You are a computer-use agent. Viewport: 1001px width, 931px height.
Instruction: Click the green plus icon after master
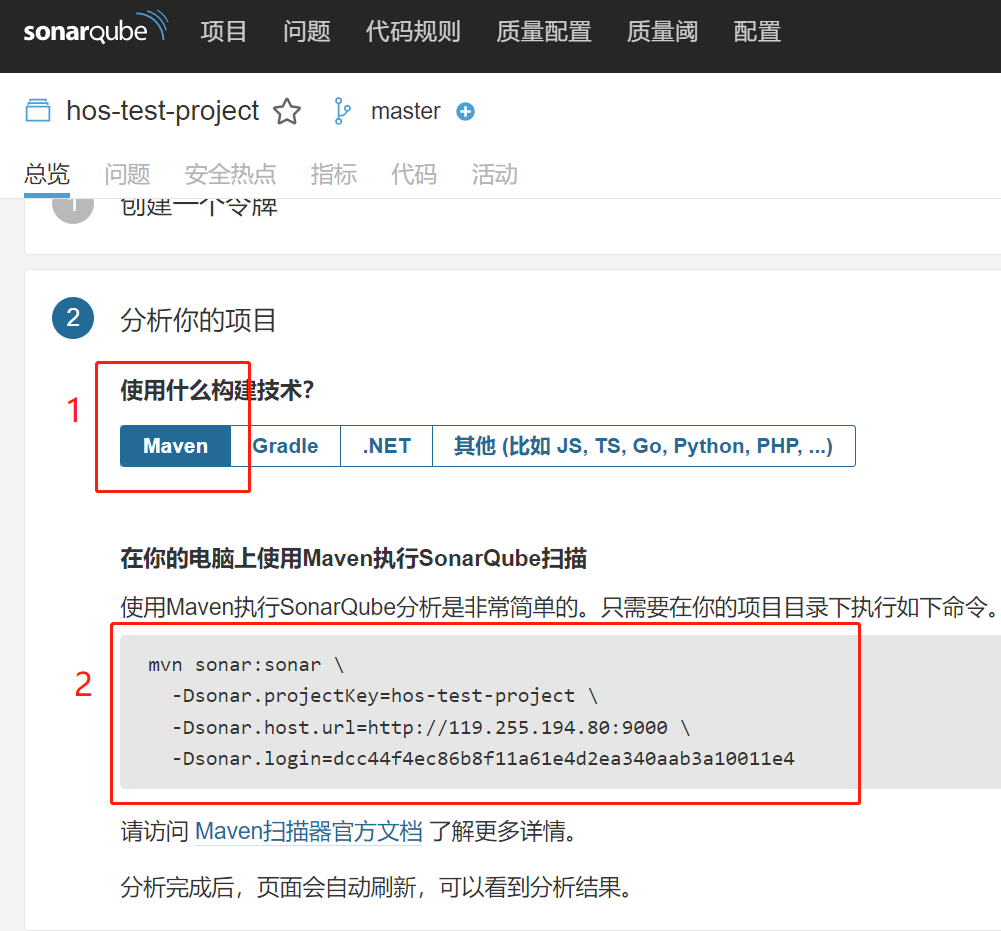point(465,112)
